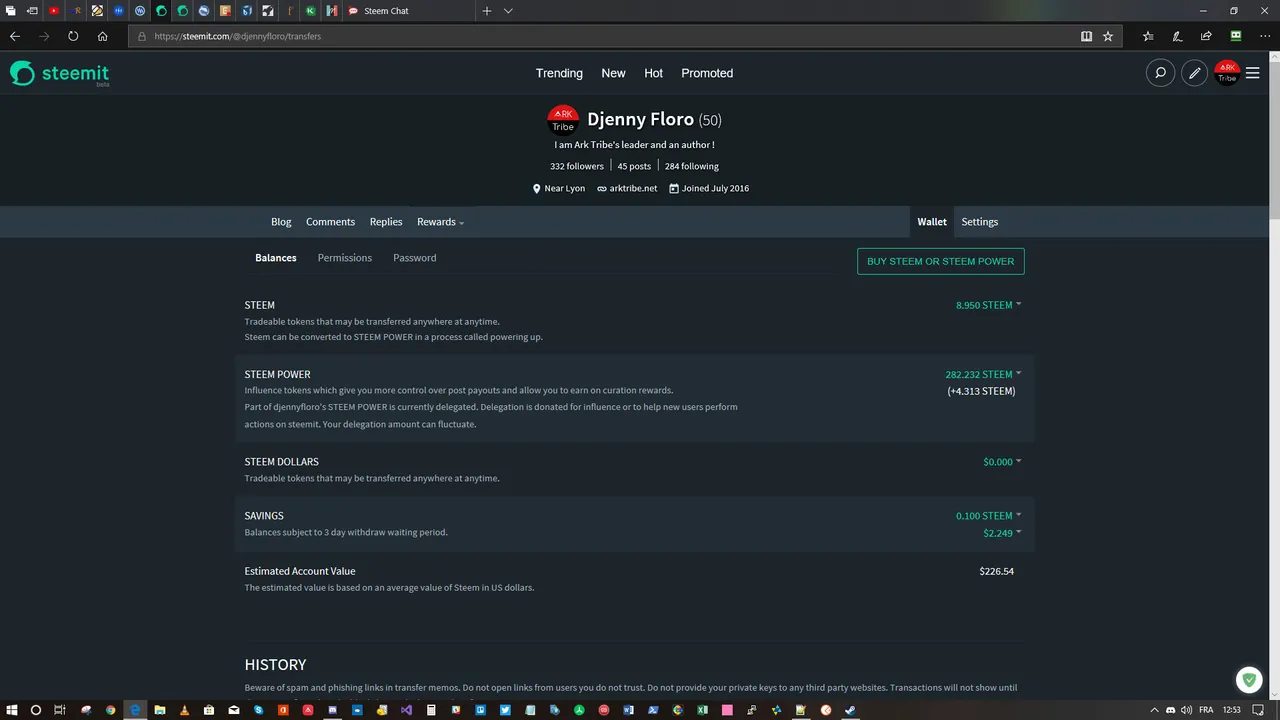1280x720 pixels.
Task: Click the taskbar volume speaker icon
Action: (x=1185, y=710)
